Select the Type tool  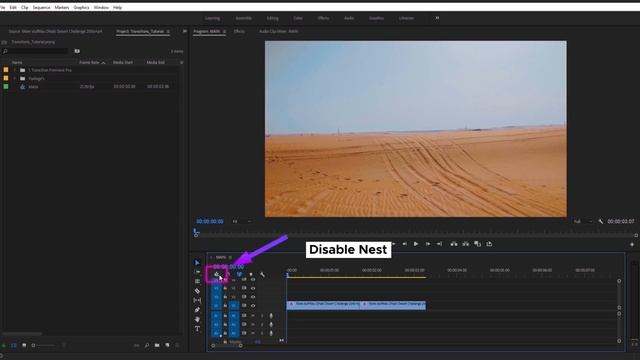pyautogui.click(x=197, y=329)
